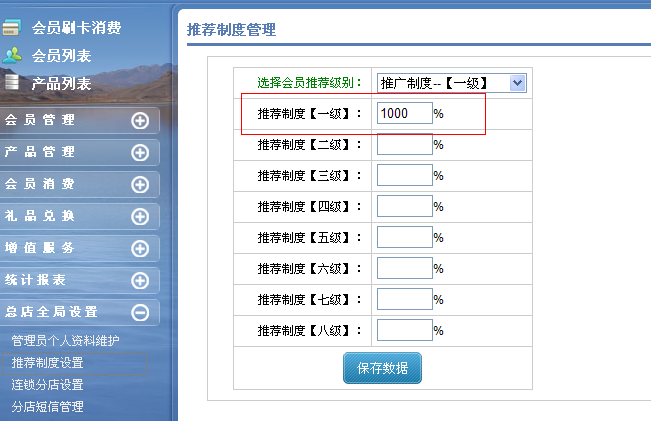Open 管理员个人资料维护 menu item
The image size is (651, 421).
pyautogui.click(x=65, y=341)
